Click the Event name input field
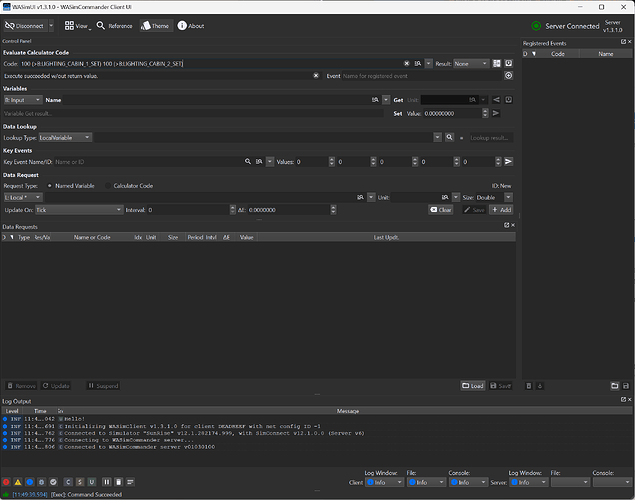 coord(421,76)
